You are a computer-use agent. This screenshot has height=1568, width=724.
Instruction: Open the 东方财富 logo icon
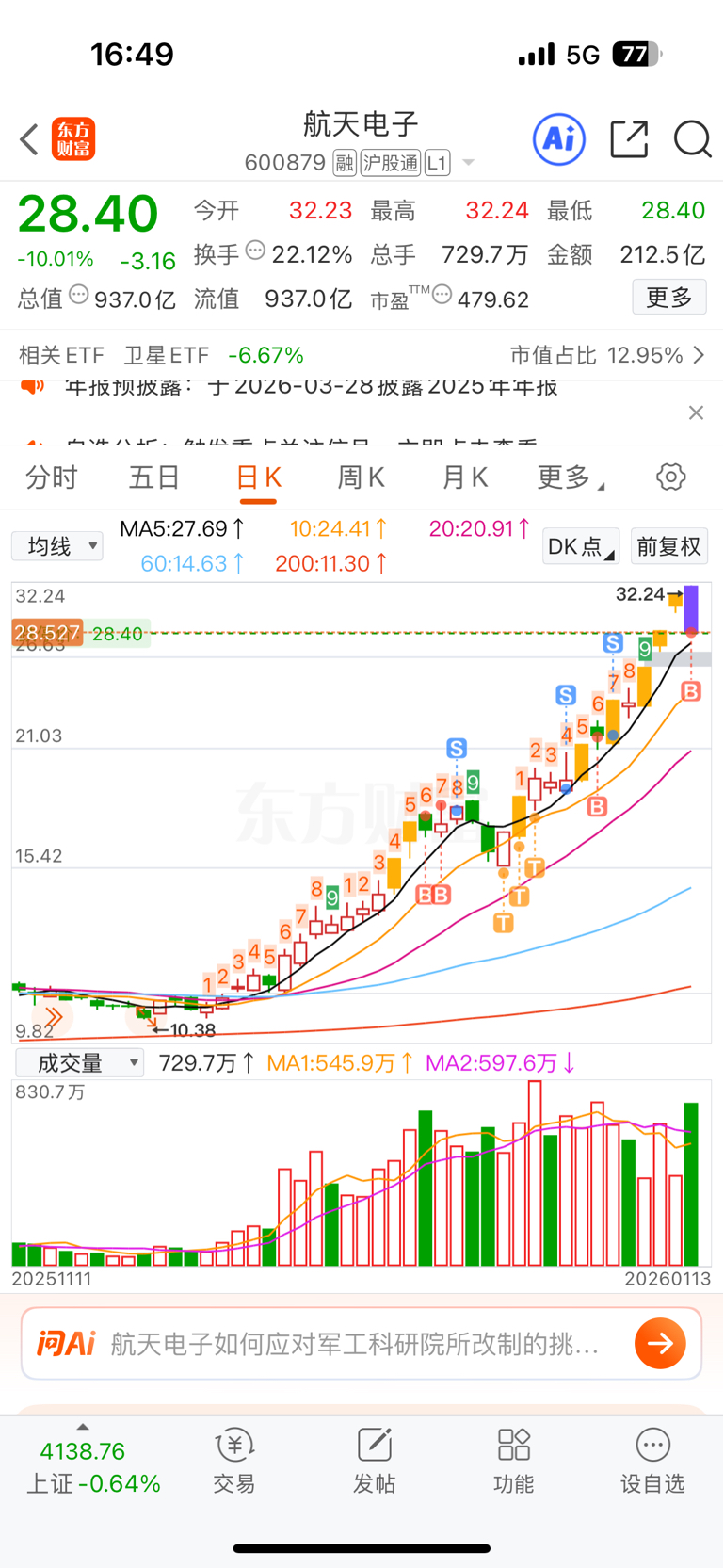click(73, 139)
